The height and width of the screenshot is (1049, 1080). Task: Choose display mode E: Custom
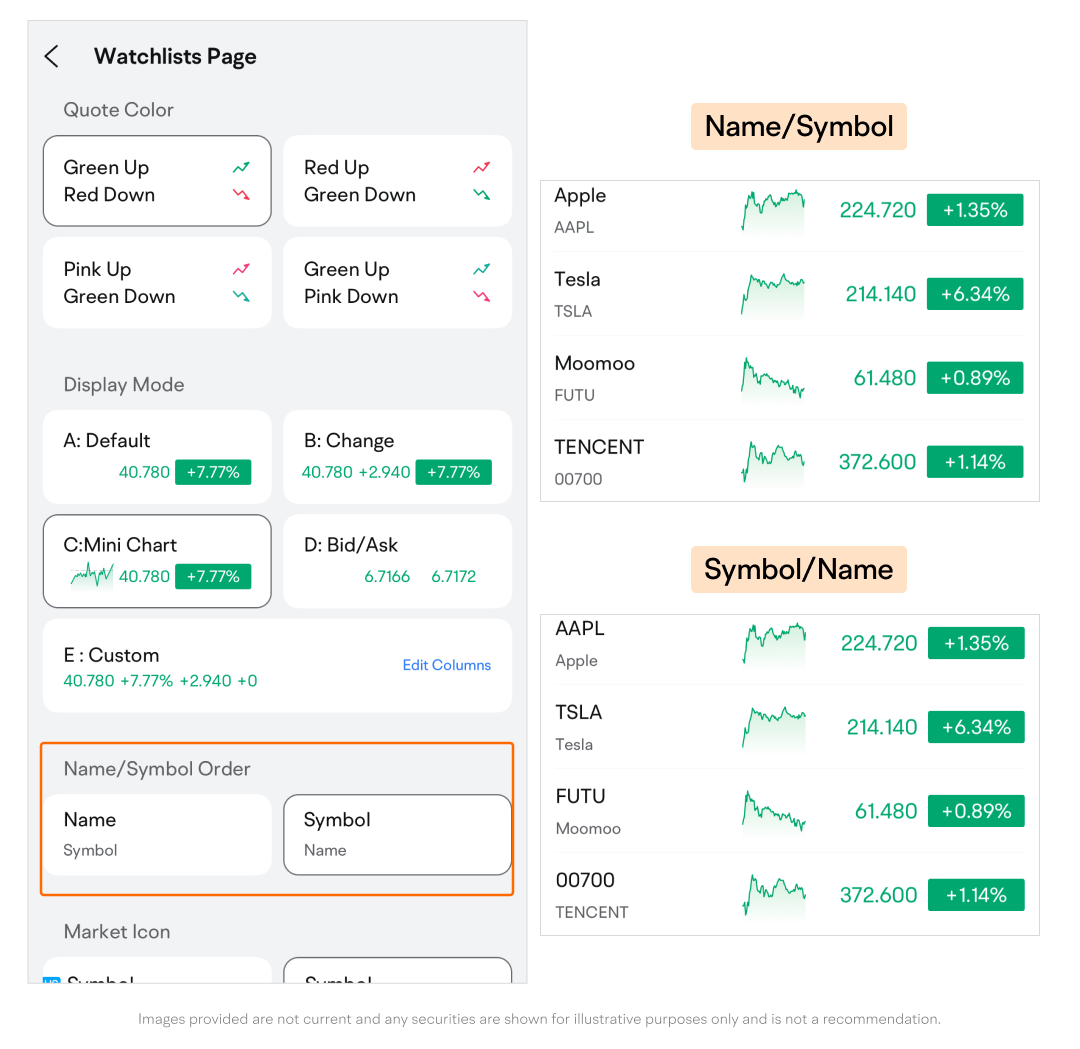[278, 666]
